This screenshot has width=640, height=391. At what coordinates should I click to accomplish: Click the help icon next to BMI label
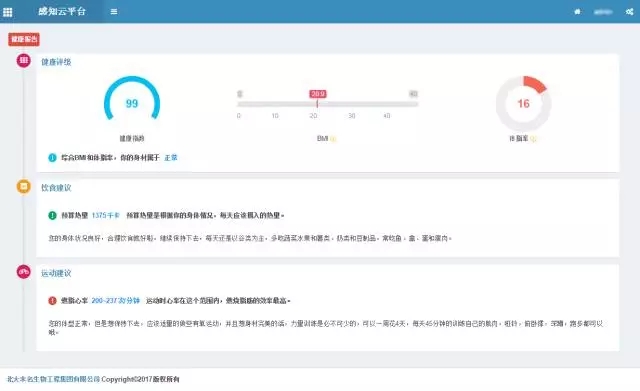[333, 139]
